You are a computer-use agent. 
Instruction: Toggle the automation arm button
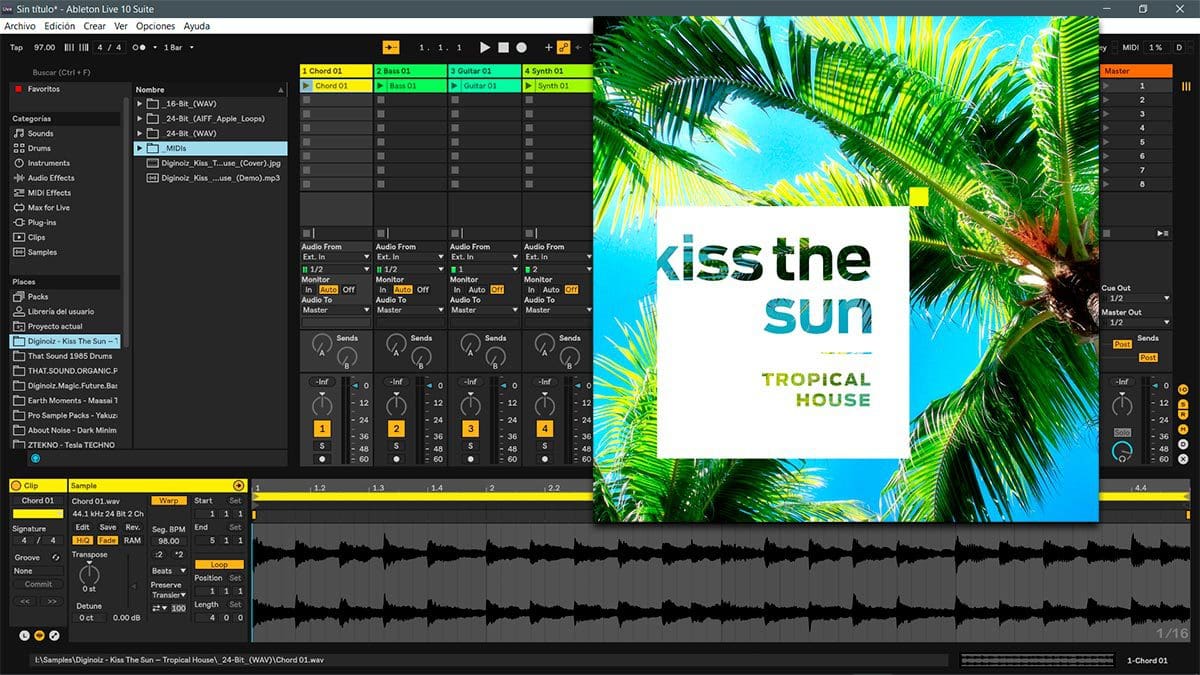click(563, 47)
